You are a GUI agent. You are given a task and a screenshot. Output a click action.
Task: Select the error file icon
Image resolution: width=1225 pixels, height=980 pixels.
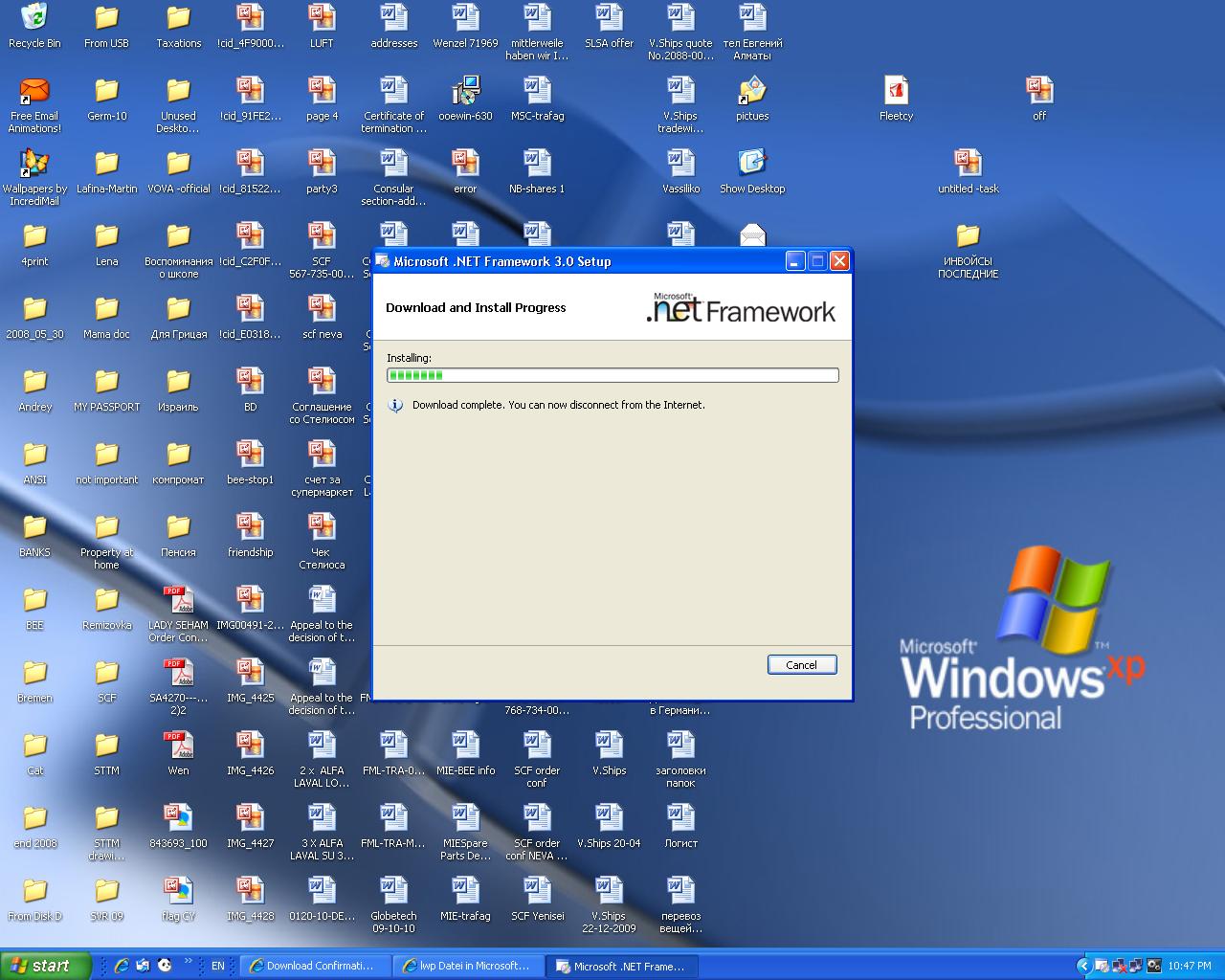pyautogui.click(x=465, y=171)
